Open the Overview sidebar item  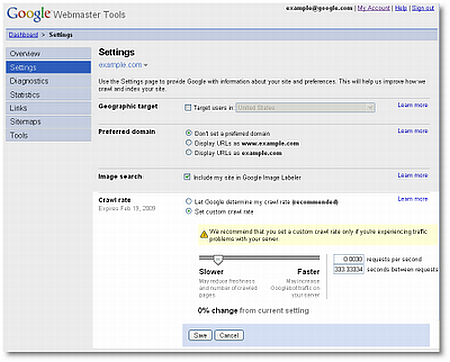pyautogui.click(x=48, y=53)
